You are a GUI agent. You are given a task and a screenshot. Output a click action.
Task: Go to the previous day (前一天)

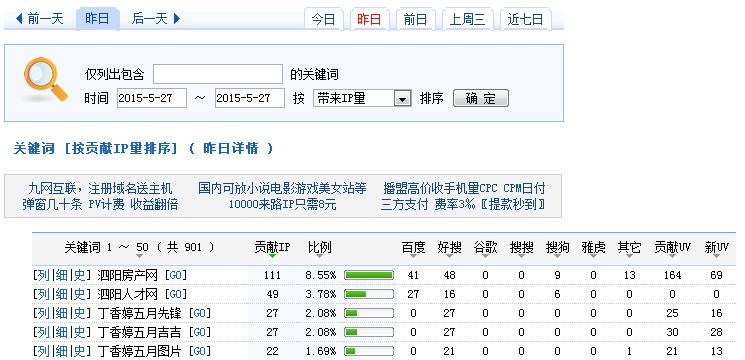tap(39, 19)
